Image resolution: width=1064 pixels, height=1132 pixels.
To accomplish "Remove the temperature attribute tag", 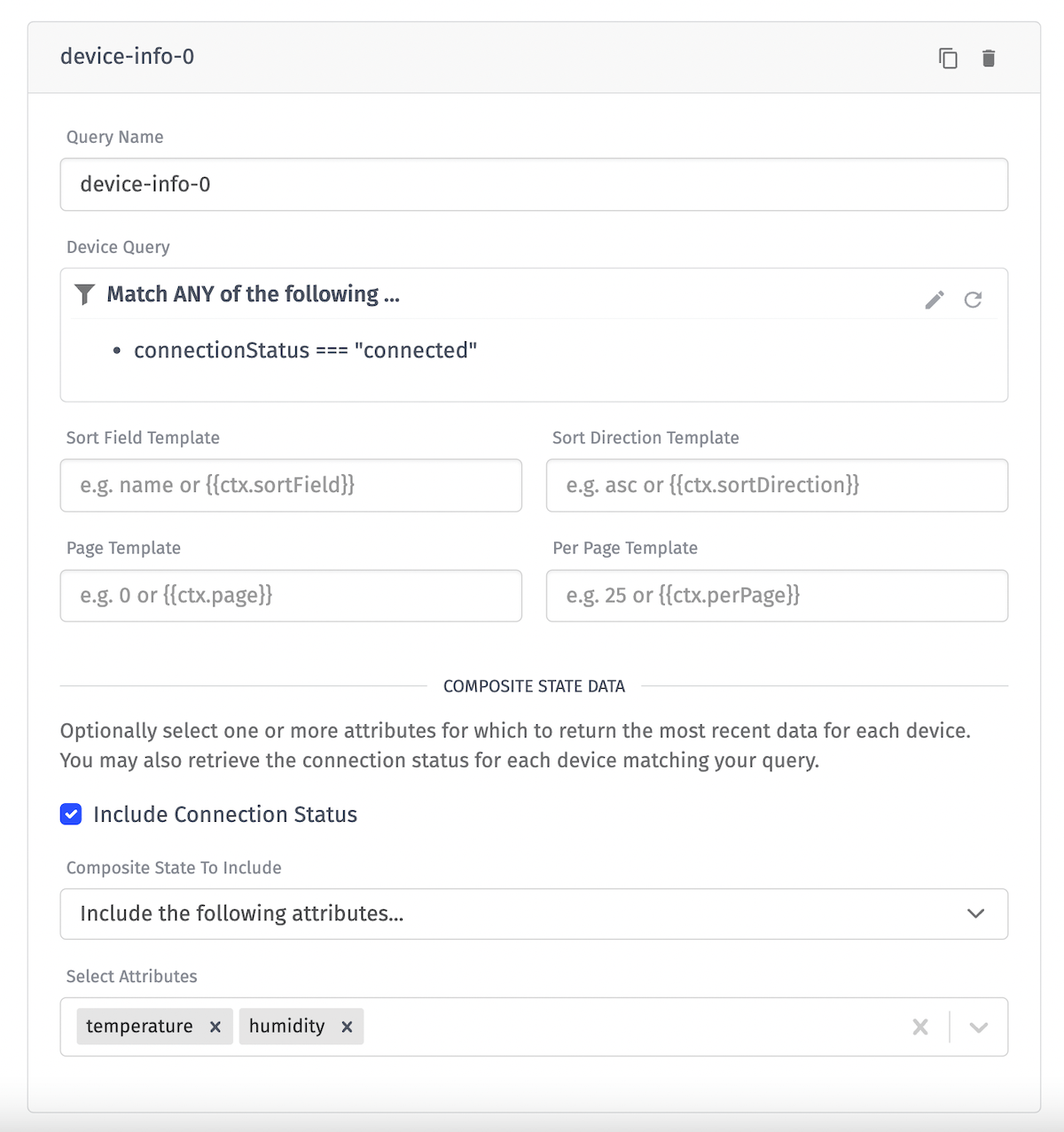I will pos(215,1027).
